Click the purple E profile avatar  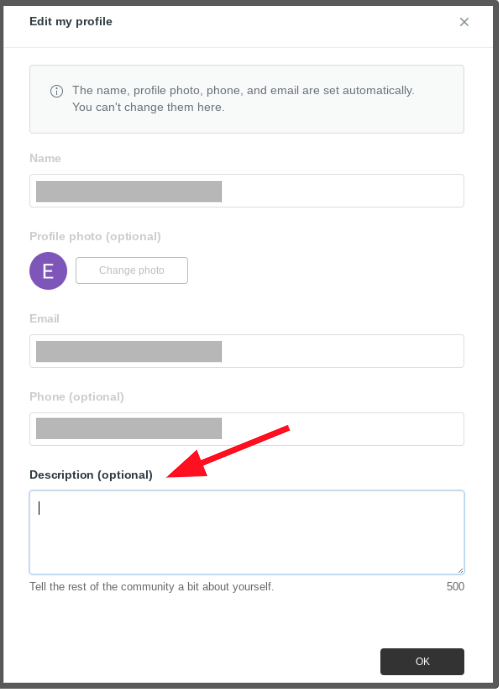[48, 271]
